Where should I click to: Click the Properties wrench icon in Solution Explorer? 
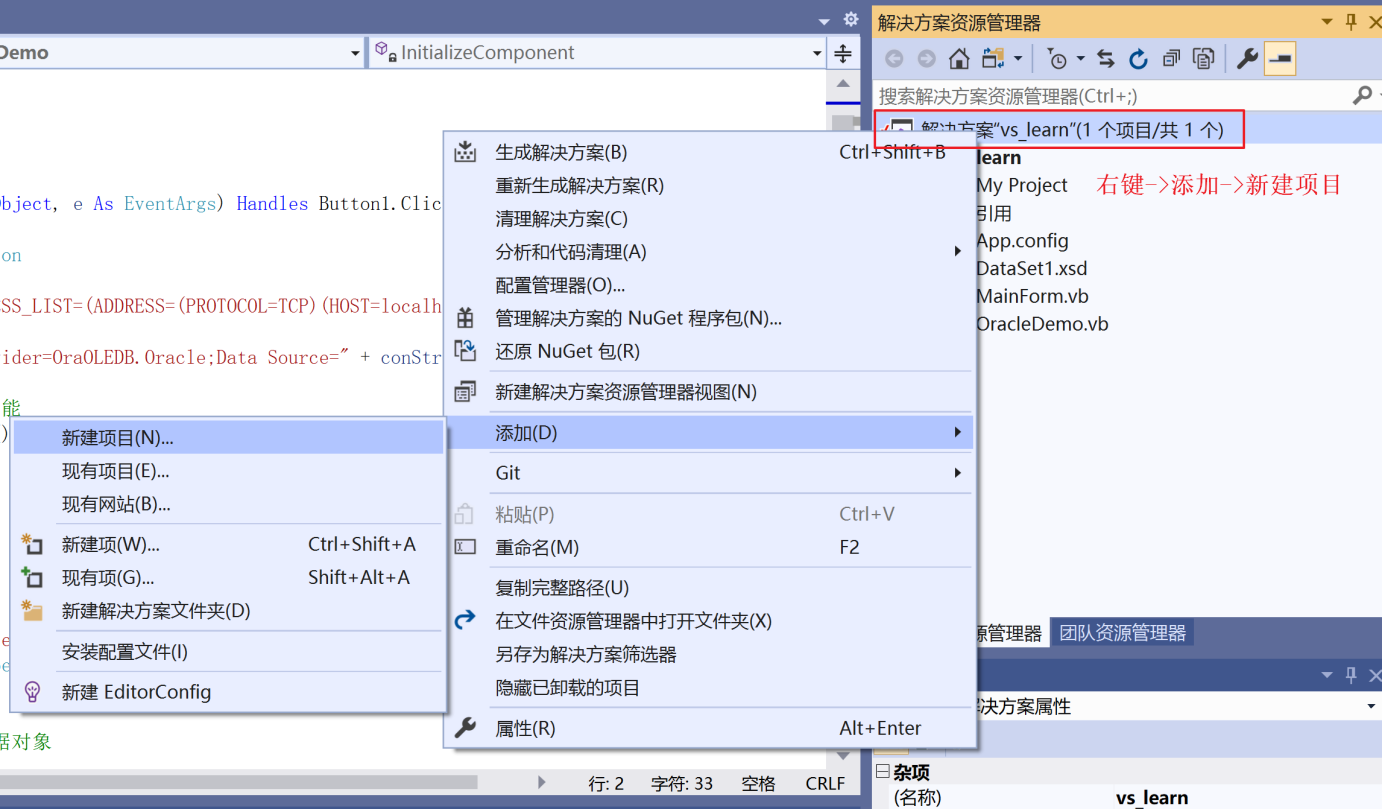click(x=1245, y=58)
